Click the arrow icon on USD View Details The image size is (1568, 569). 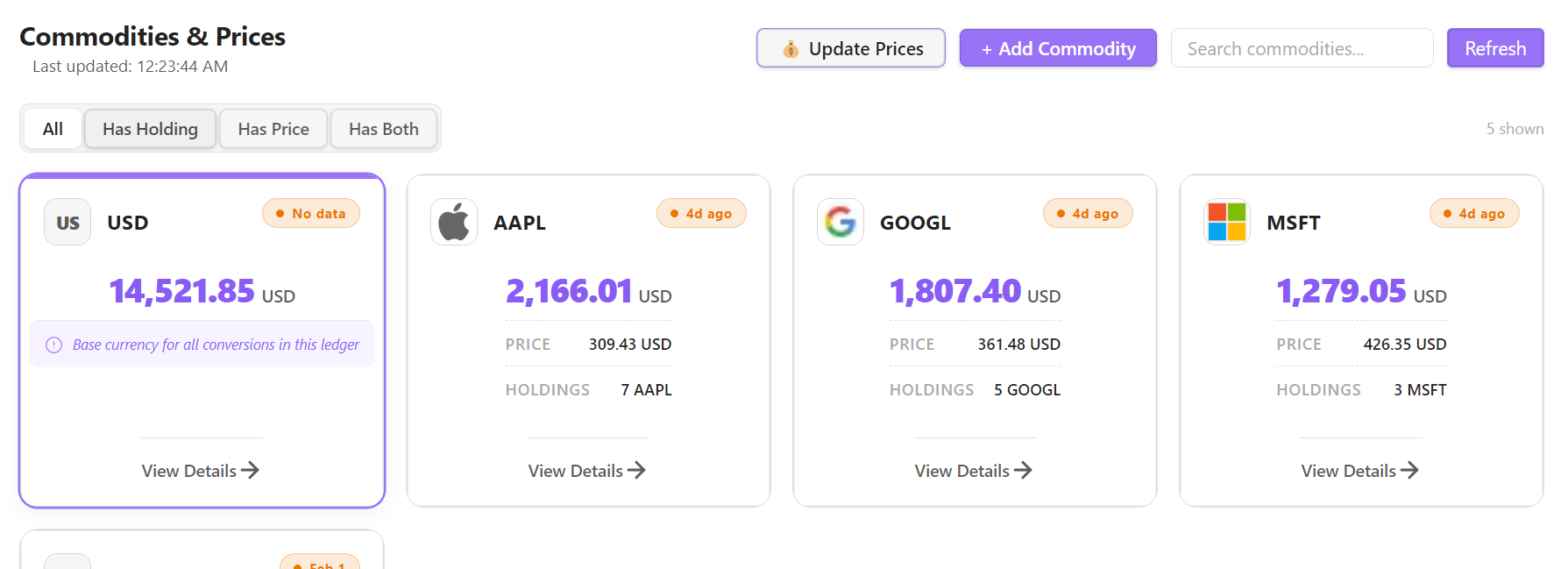click(251, 470)
